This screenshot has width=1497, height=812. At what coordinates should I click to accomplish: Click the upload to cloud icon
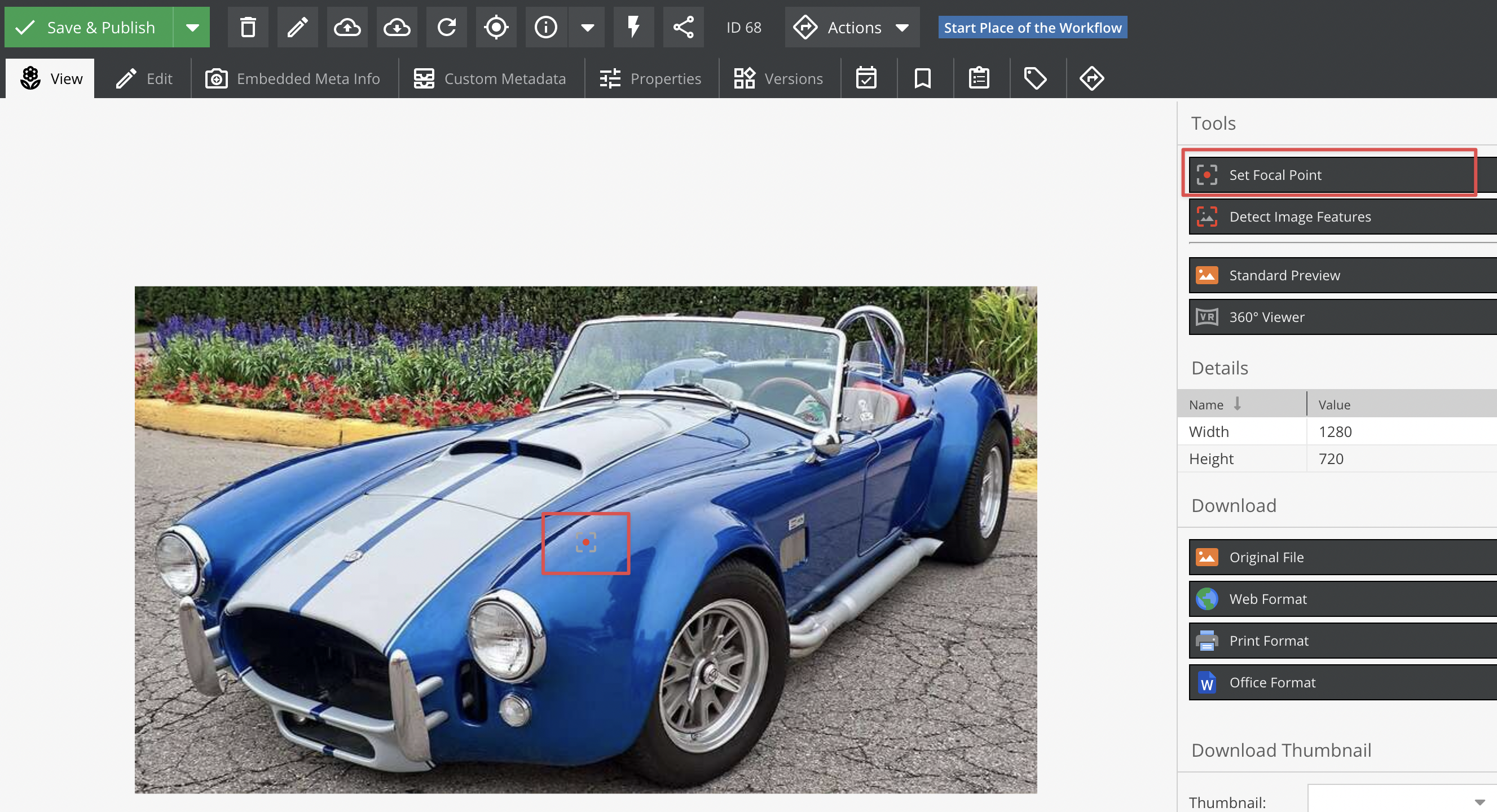click(x=347, y=27)
